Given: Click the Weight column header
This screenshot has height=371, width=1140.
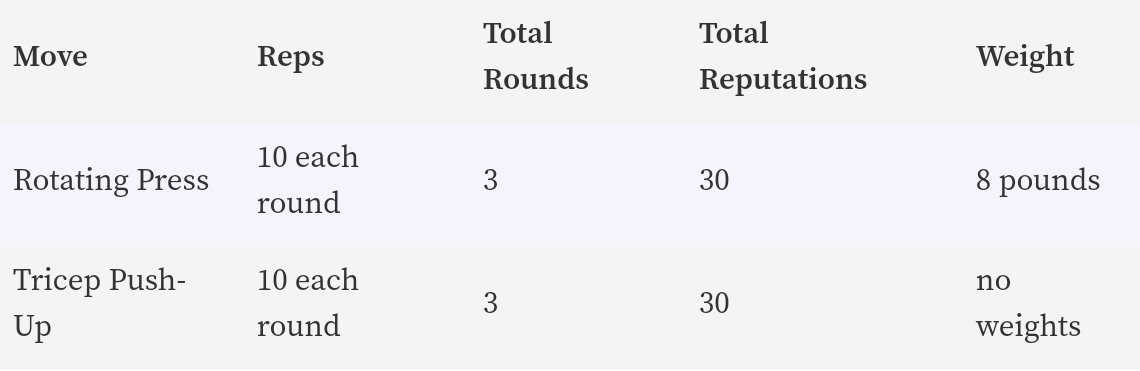Looking at the screenshot, I should point(1025,57).
